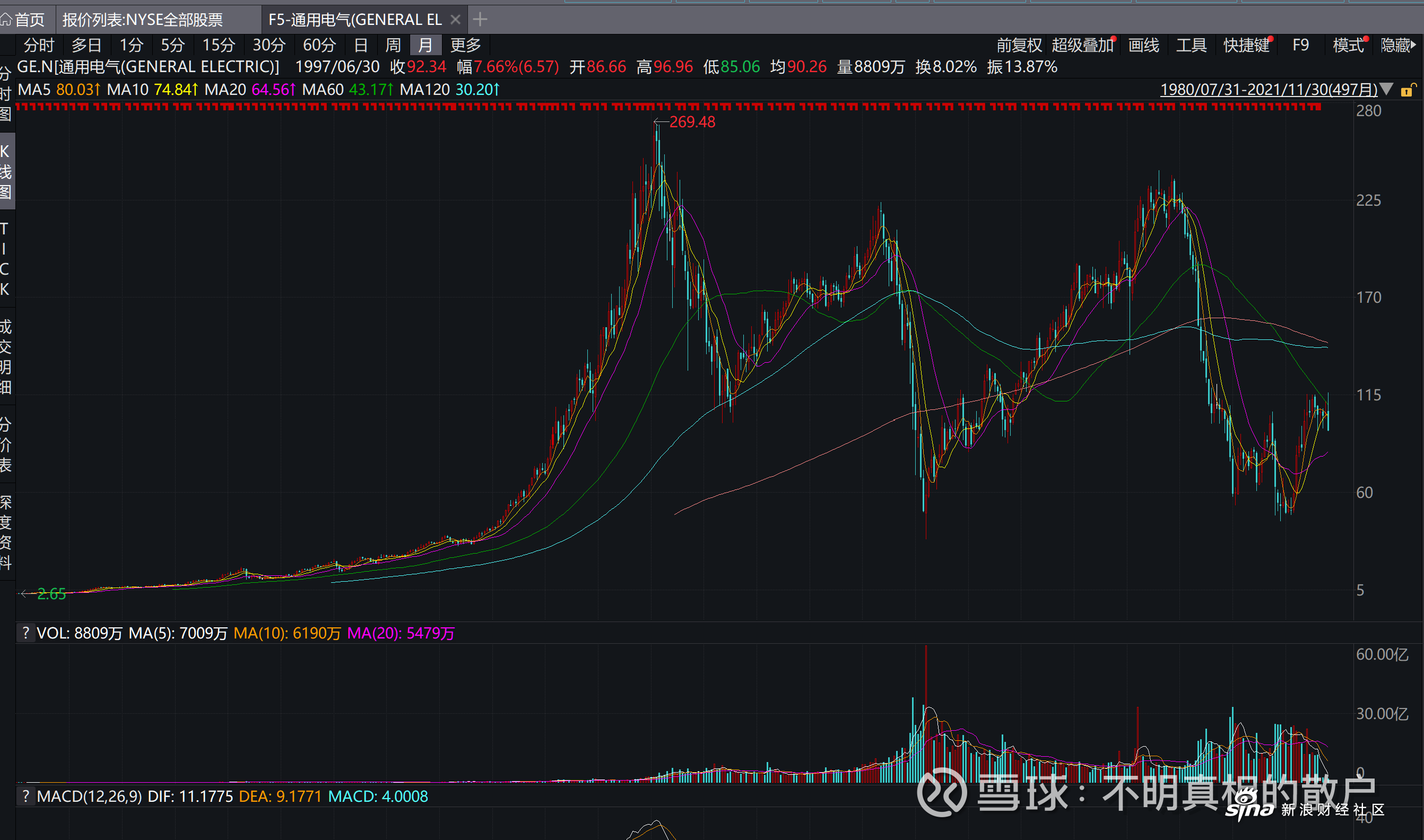
Task: Click the MA20 64.56 label
Action: [x=250, y=90]
